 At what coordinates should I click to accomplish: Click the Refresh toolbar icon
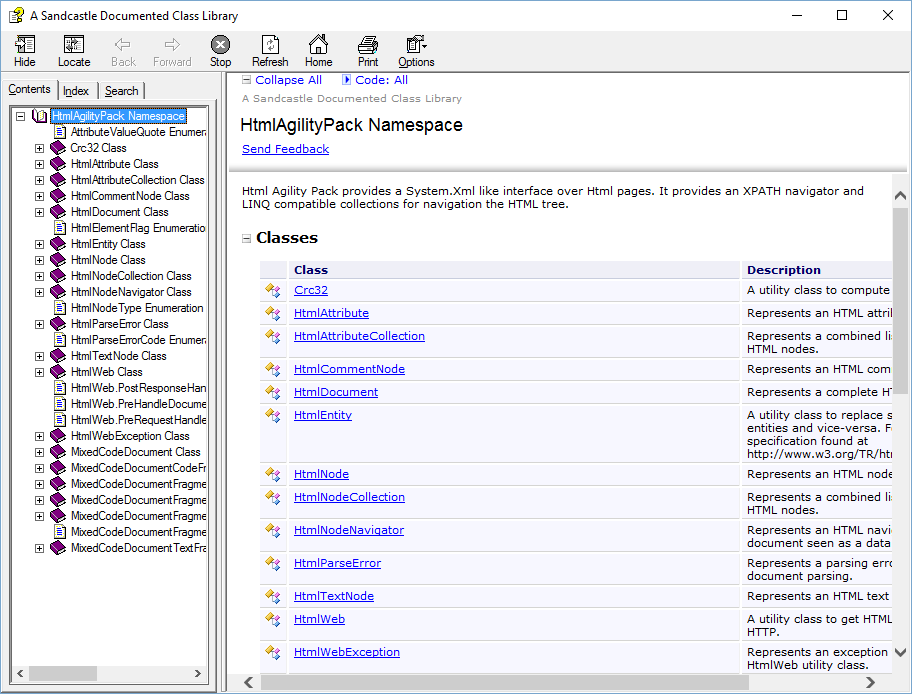(270, 45)
